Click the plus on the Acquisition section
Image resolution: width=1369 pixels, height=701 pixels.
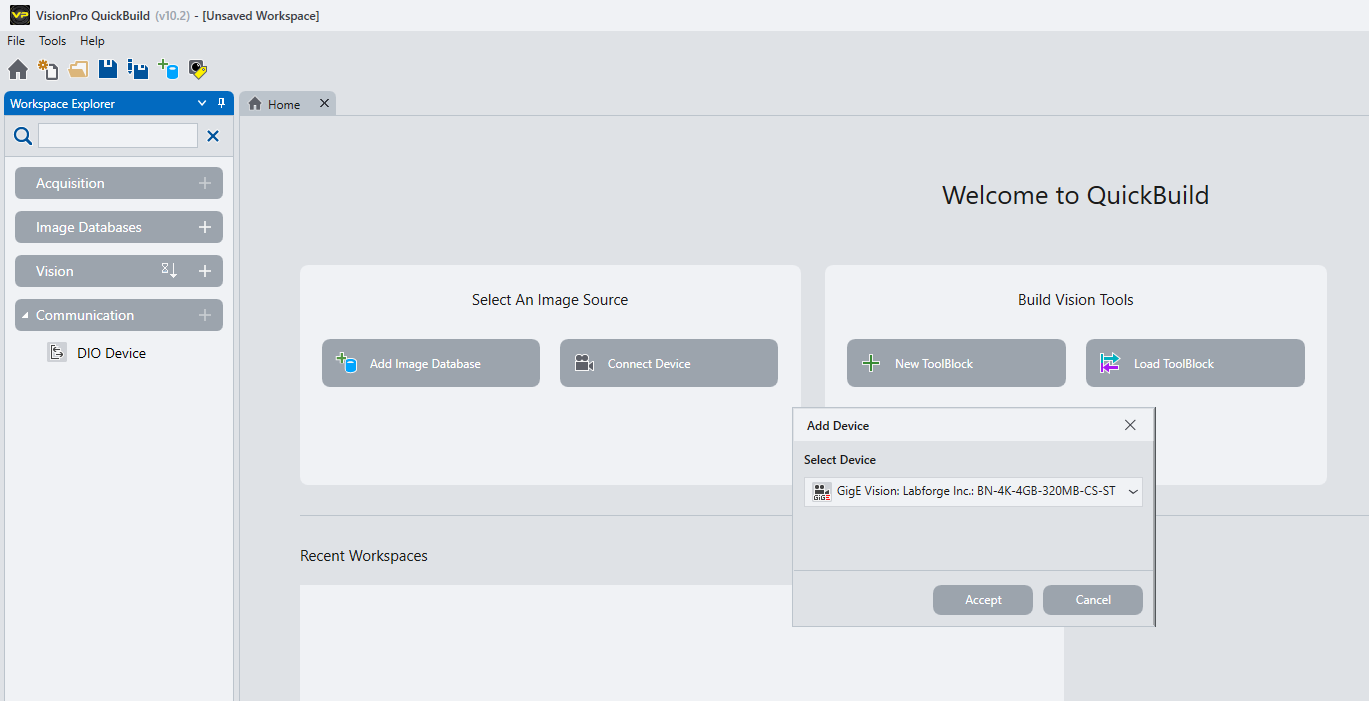coord(205,183)
